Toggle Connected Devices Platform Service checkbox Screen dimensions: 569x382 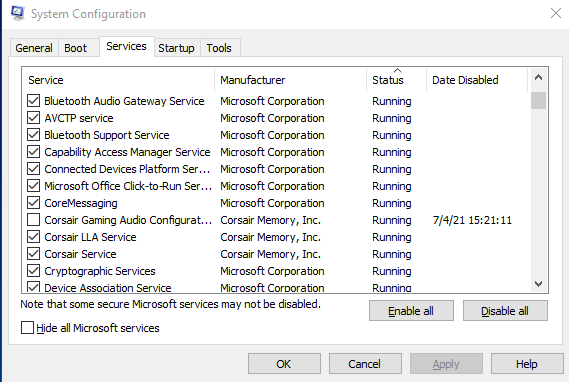33,169
